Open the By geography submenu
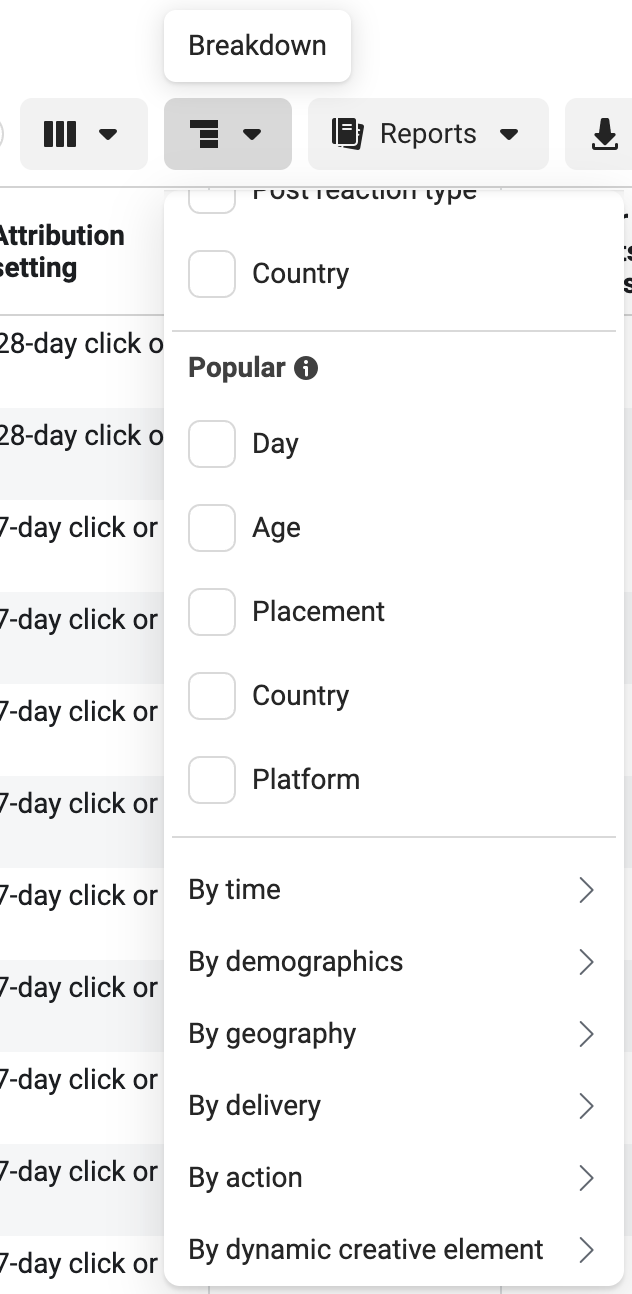This screenshot has width=632, height=1294. pos(394,1034)
